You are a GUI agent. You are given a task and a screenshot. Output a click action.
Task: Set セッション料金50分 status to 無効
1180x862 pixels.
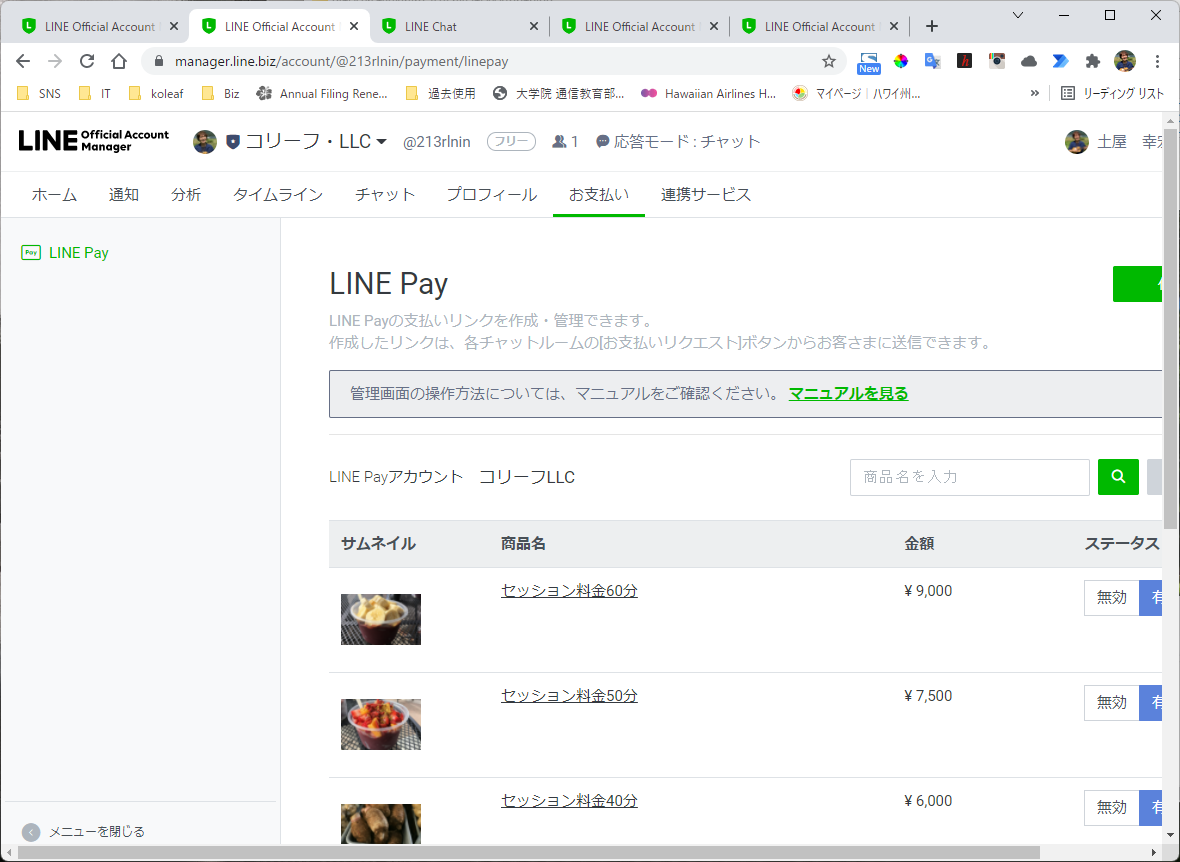coord(1112,702)
